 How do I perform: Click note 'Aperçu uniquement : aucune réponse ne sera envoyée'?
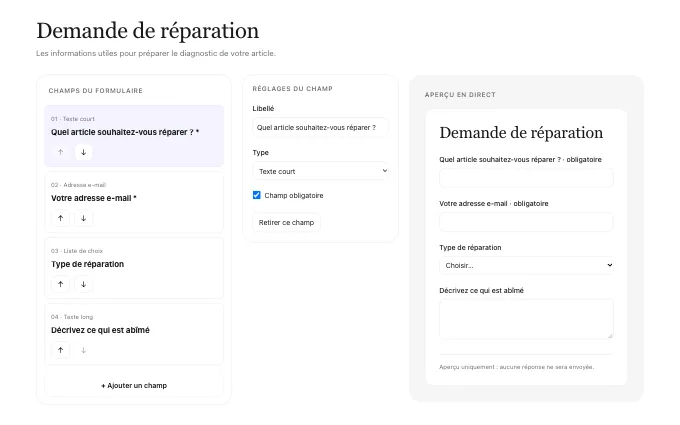pyautogui.click(x=517, y=367)
